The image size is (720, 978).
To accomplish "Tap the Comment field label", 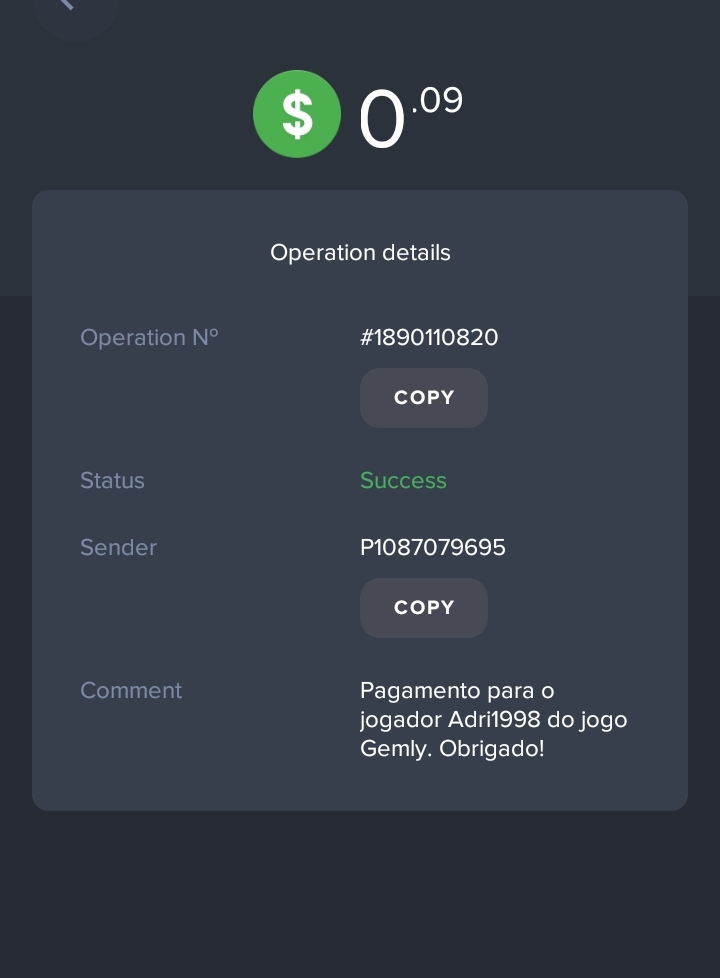I will pyautogui.click(x=131, y=691).
